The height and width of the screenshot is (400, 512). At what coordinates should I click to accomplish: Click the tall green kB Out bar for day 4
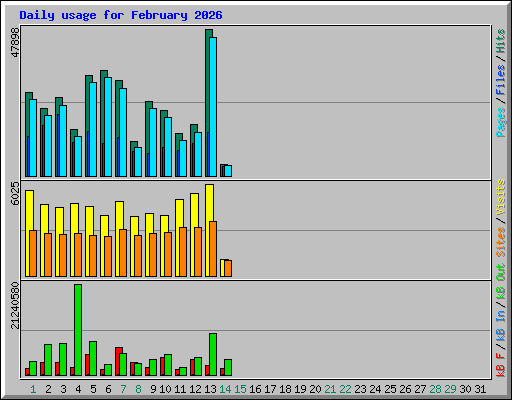pos(78,330)
